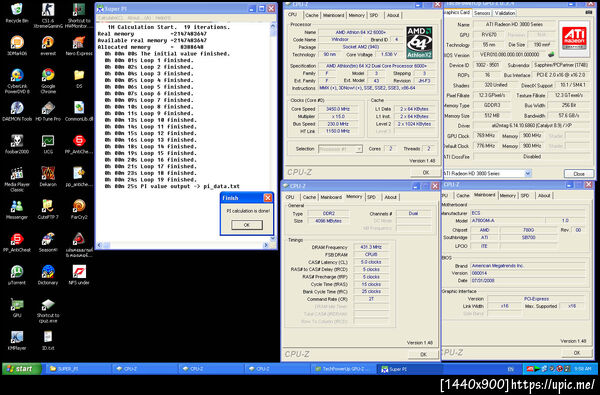Click the GPU Clock value field in GPU-Z
The height and width of the screenshot is (395, 600).
point(486,135)
